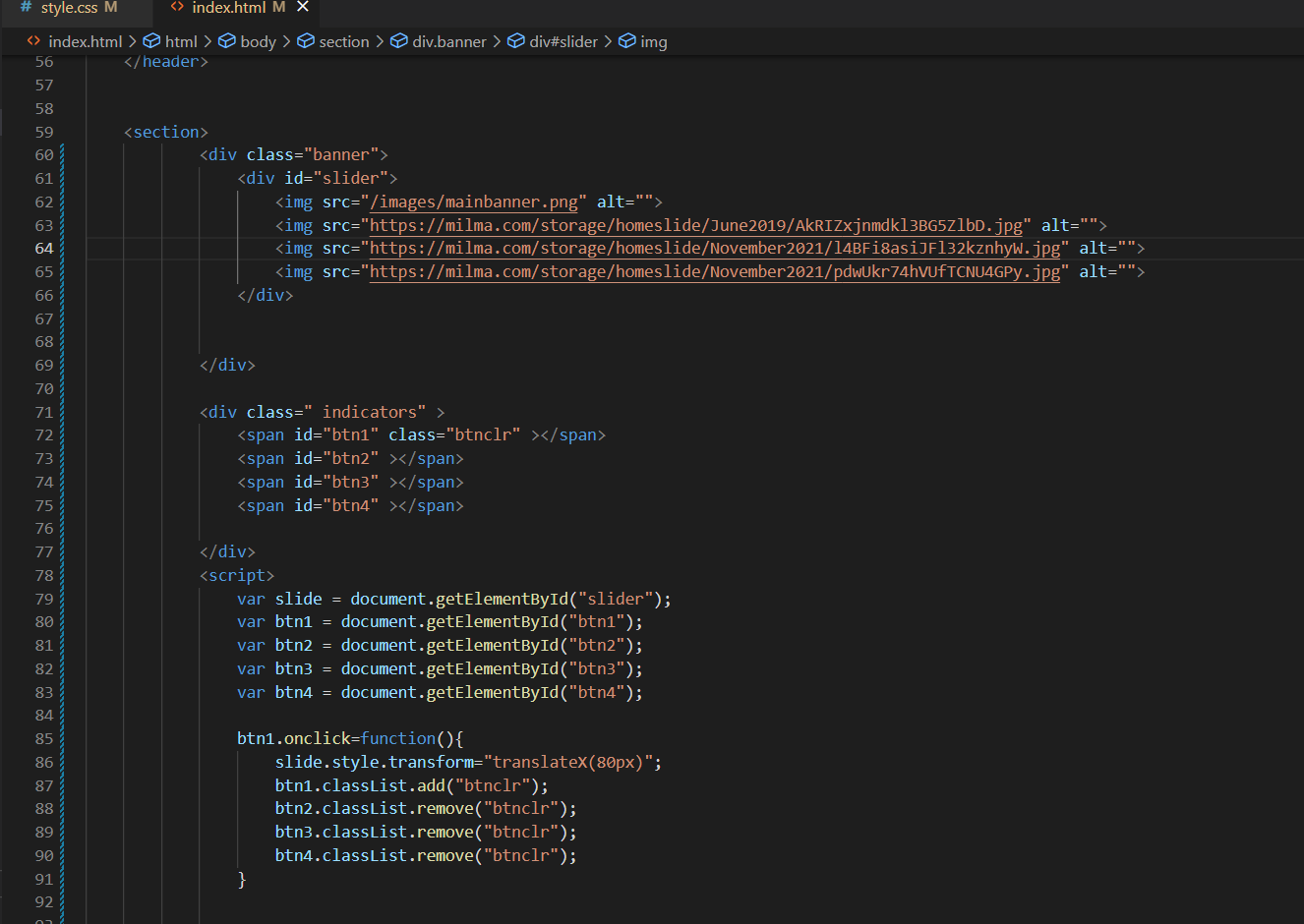Click the section cube icon in breadcrumbs

tap(306, 41)
